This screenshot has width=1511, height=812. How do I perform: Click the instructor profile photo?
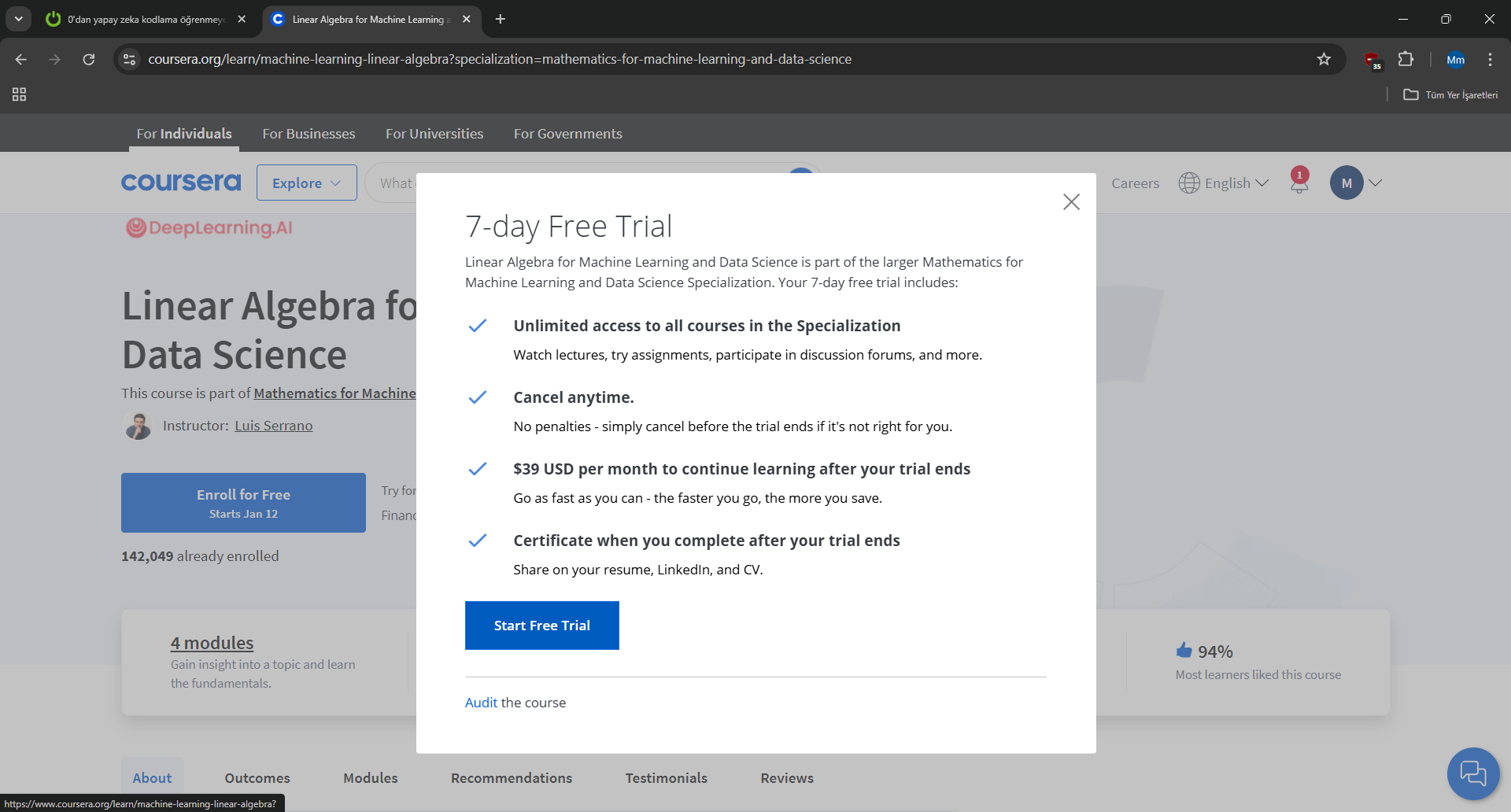tap(139, 426)
